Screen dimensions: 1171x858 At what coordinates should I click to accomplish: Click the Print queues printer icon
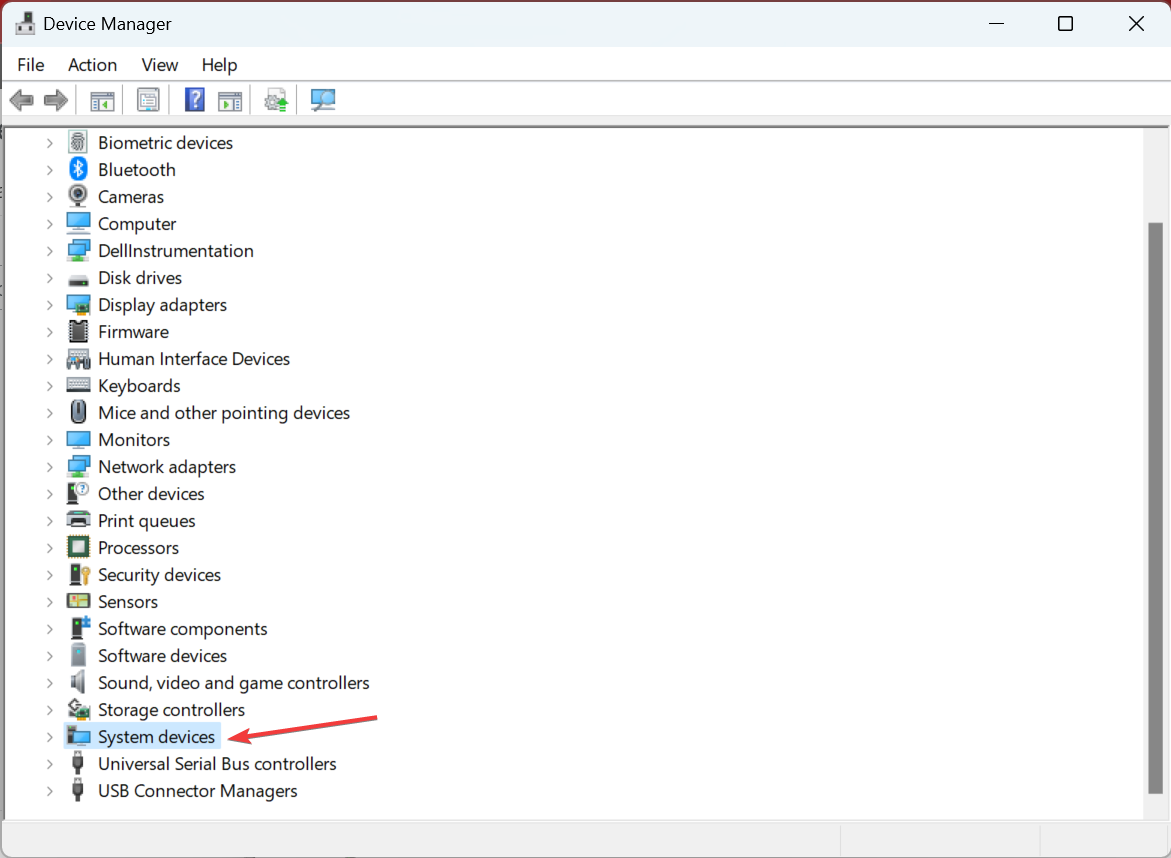click(78, 520)
